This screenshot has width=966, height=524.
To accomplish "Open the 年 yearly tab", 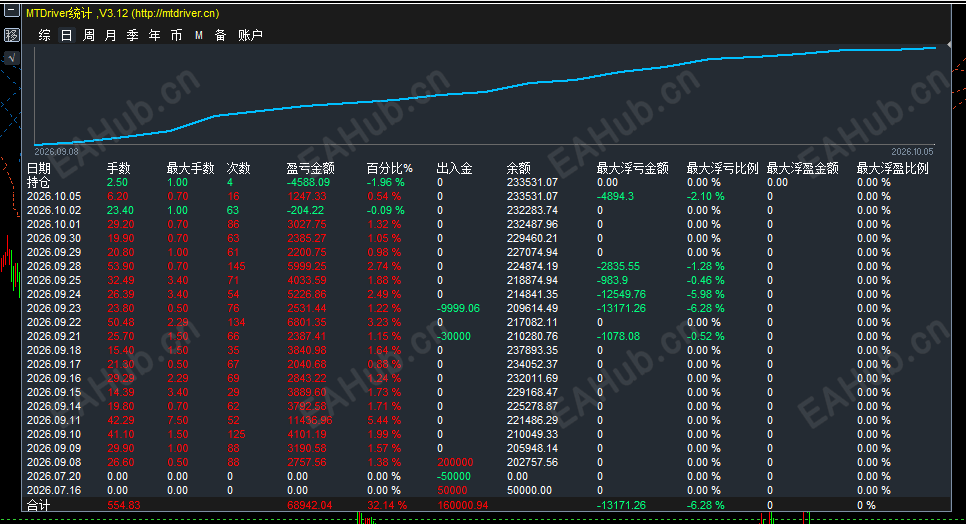I will (x=155, y=35).
